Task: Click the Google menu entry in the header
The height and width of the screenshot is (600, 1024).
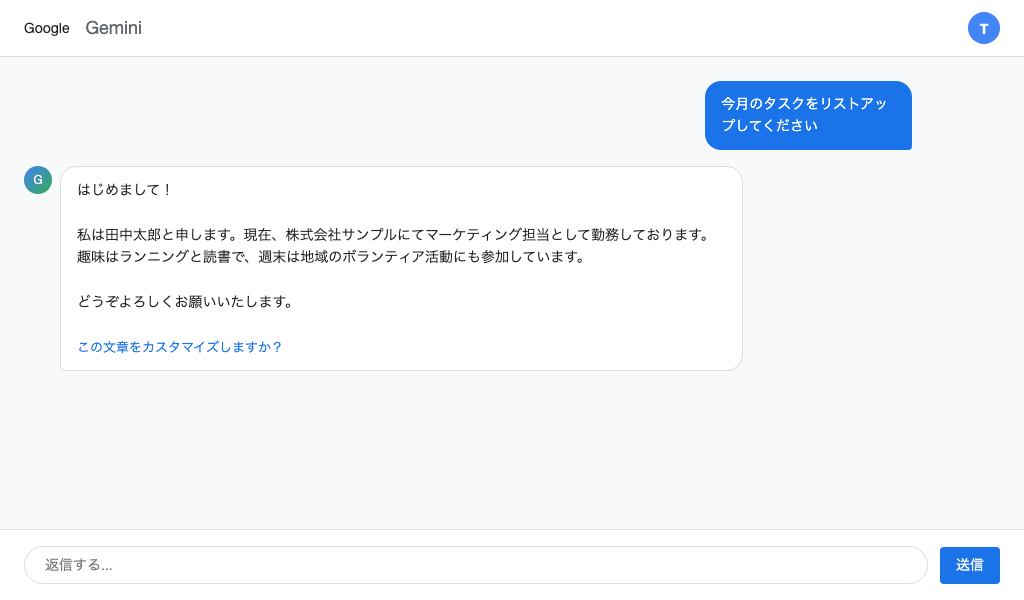Action: tap(46, 28)
